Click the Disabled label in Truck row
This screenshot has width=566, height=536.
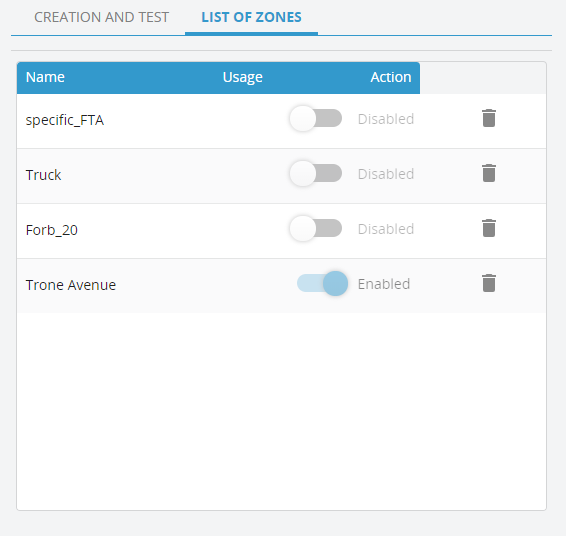[x=386, y=174]
